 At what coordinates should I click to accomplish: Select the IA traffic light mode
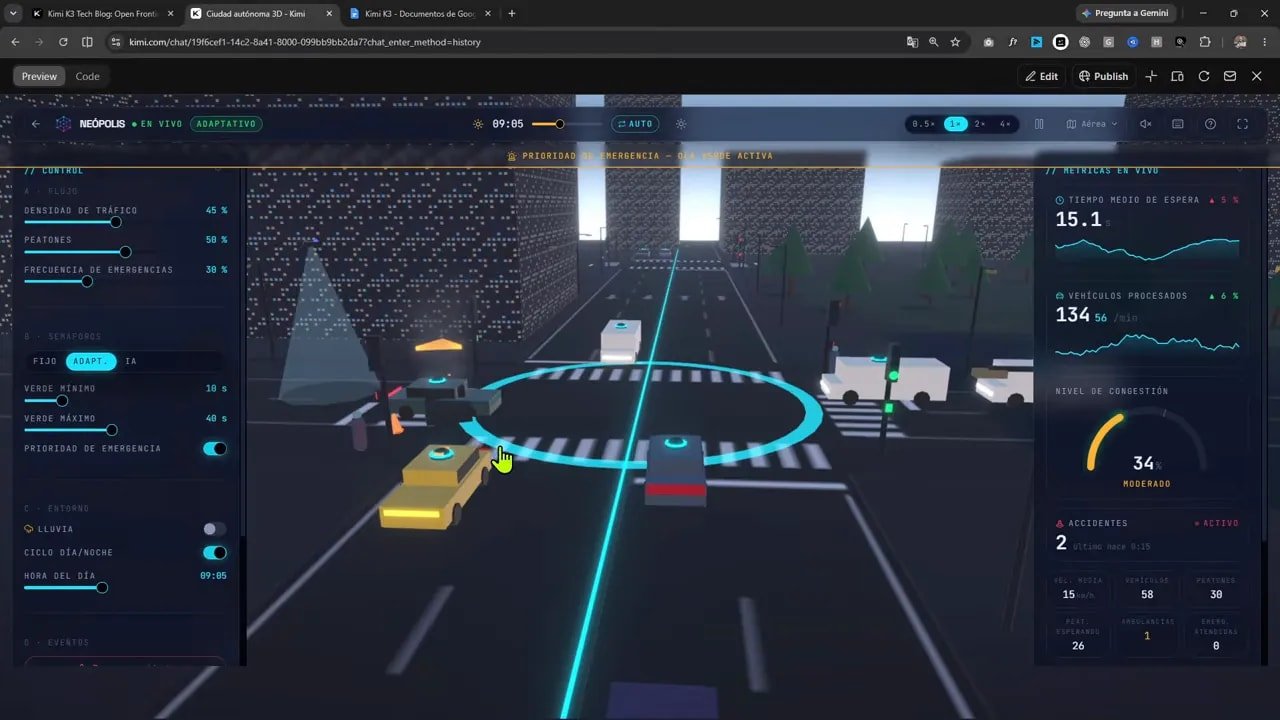coord(131,361)
